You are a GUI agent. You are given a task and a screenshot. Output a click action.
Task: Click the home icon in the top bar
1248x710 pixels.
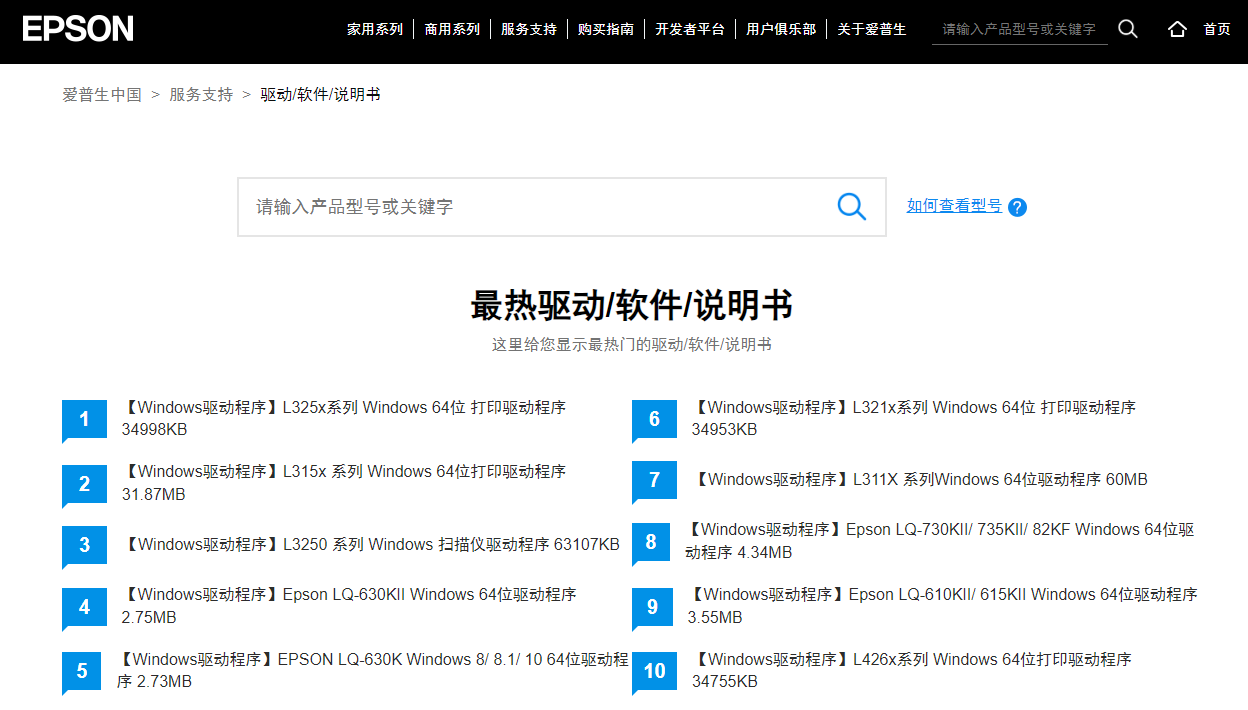1177,29
